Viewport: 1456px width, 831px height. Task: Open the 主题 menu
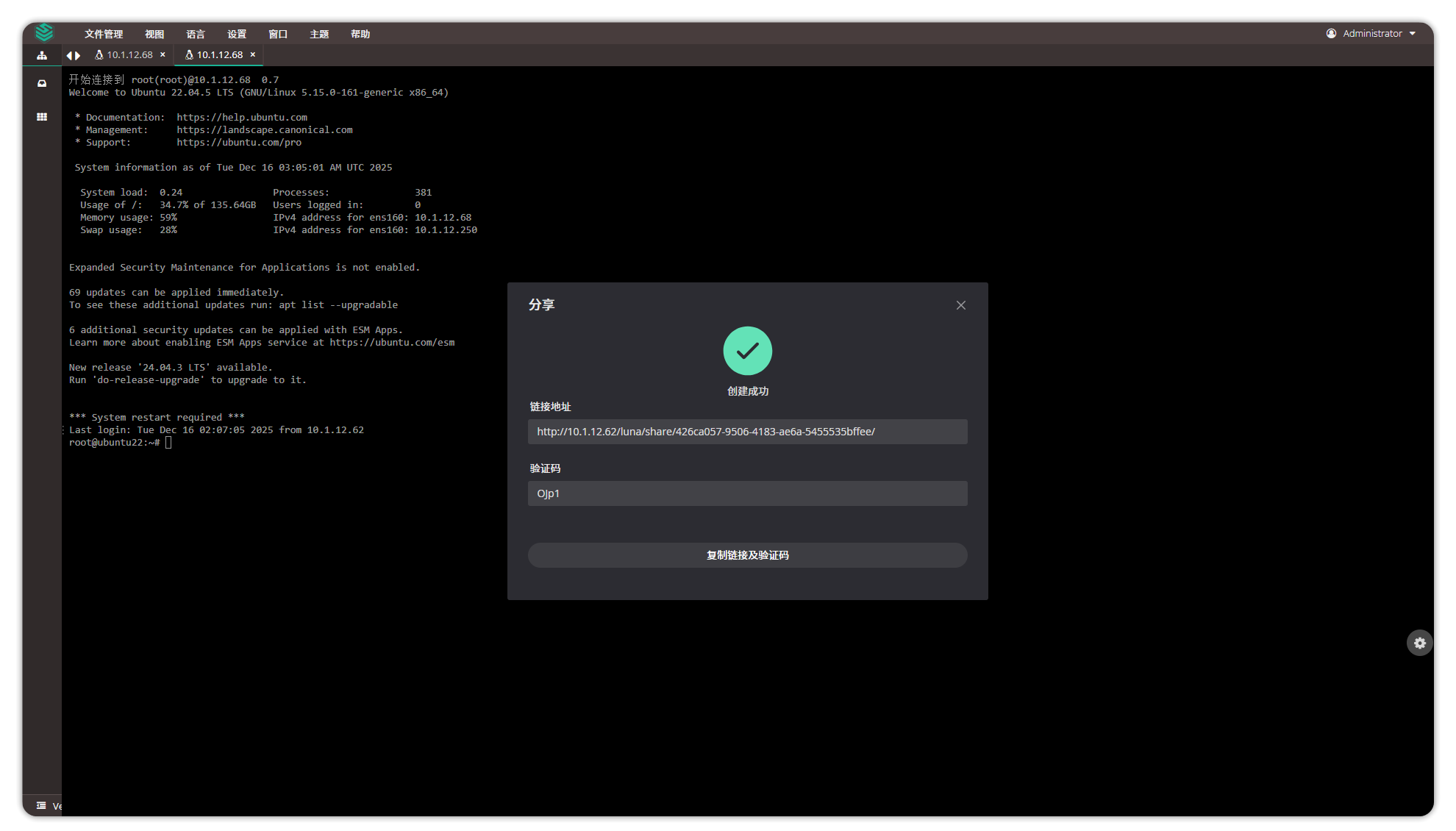click(x=319, y=34)
